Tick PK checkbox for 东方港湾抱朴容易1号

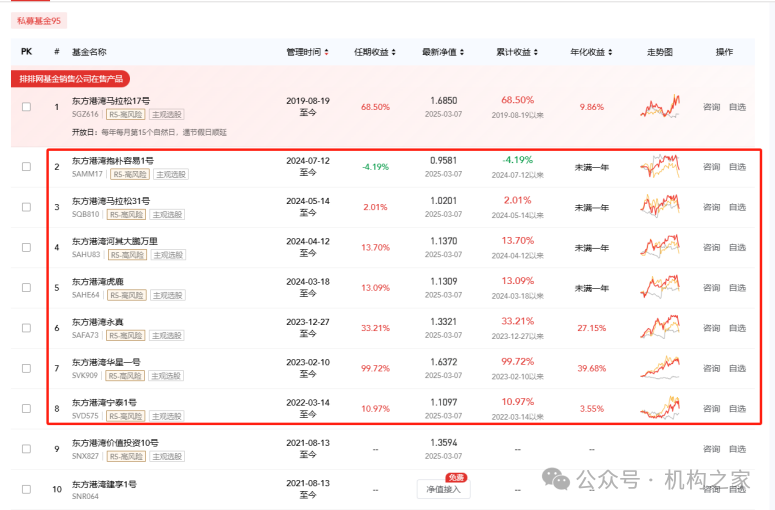click(27, 167)
